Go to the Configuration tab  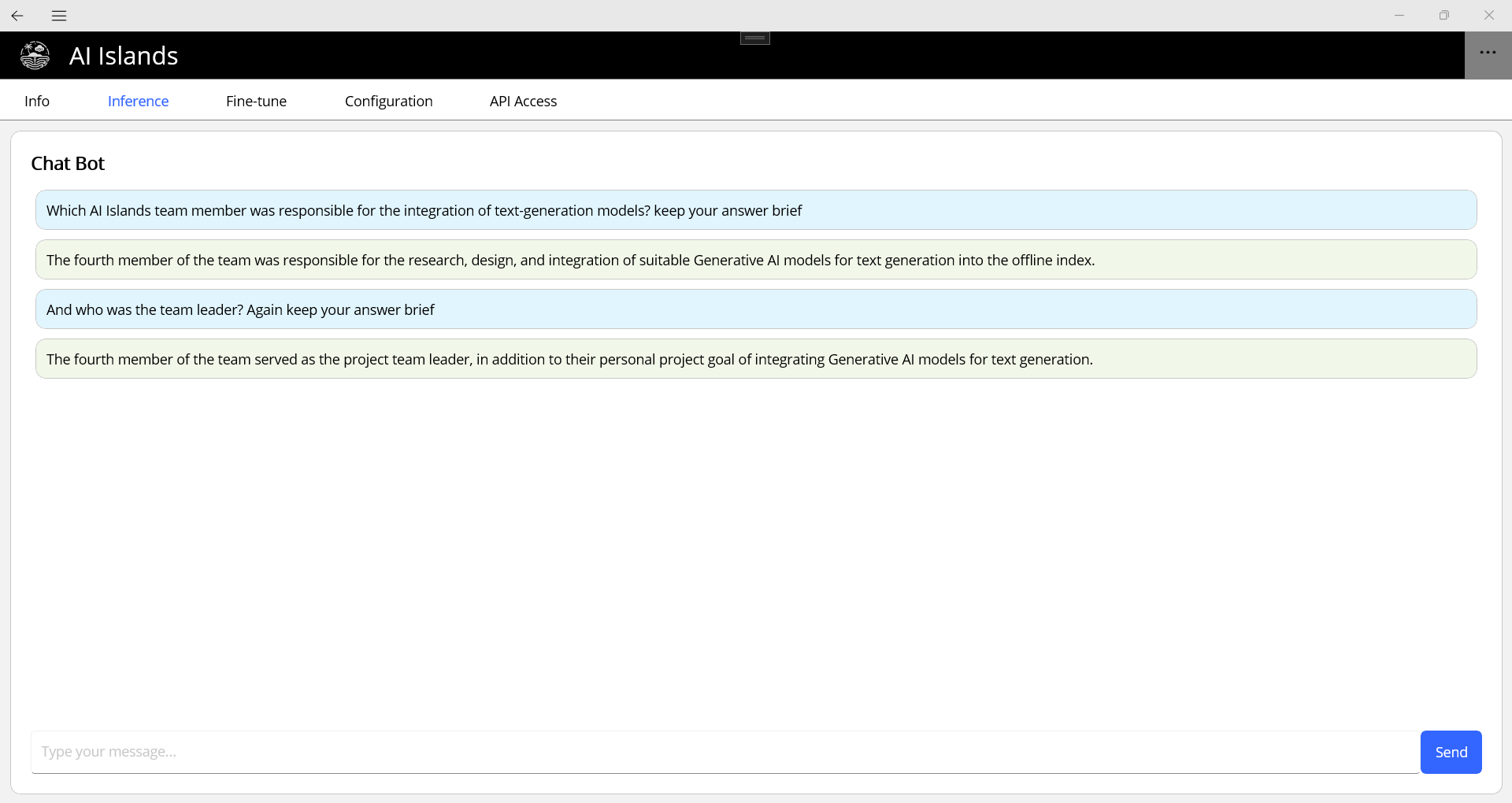[x=388, y=101]
